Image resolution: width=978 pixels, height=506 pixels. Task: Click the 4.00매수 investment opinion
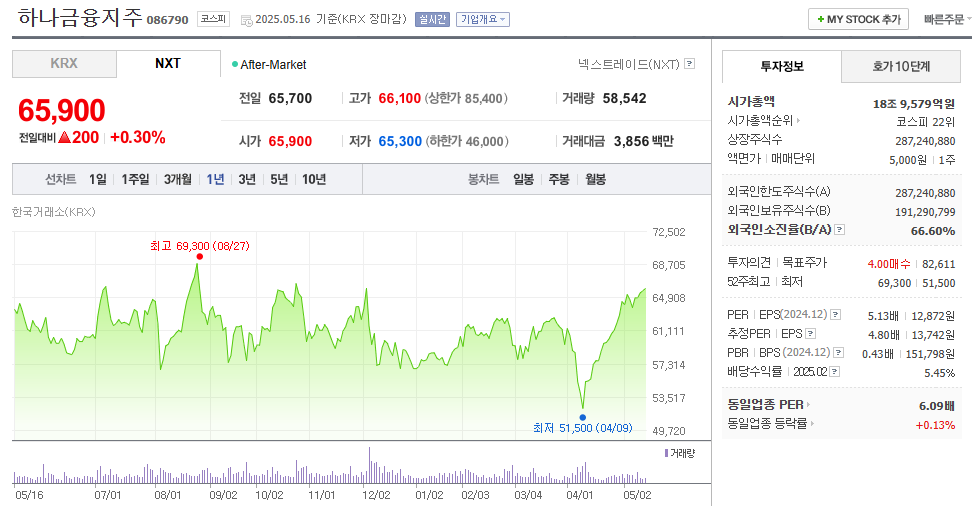click(x=889, y=264)
